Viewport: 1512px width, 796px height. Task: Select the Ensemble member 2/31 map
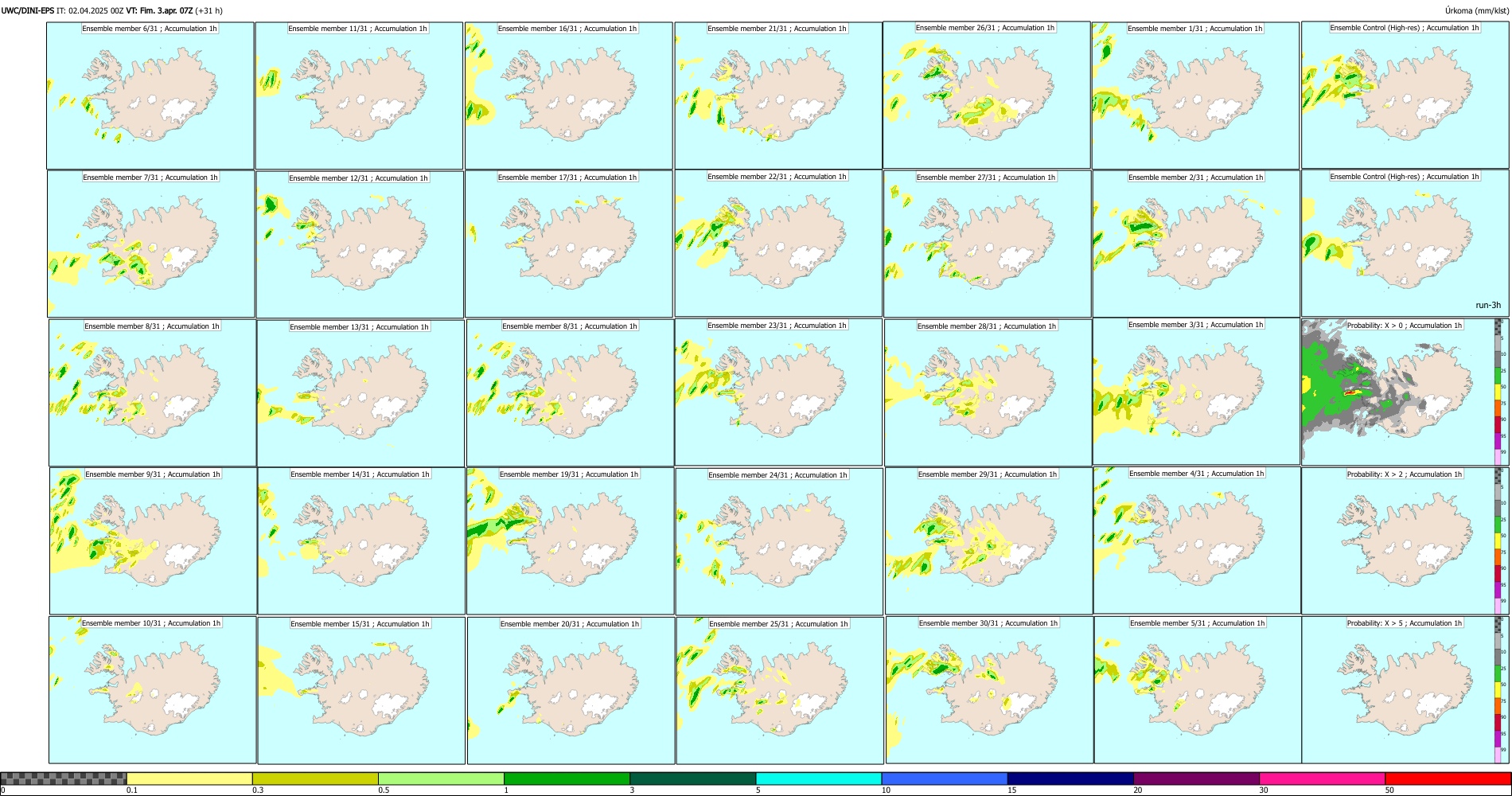[1196, 244]
